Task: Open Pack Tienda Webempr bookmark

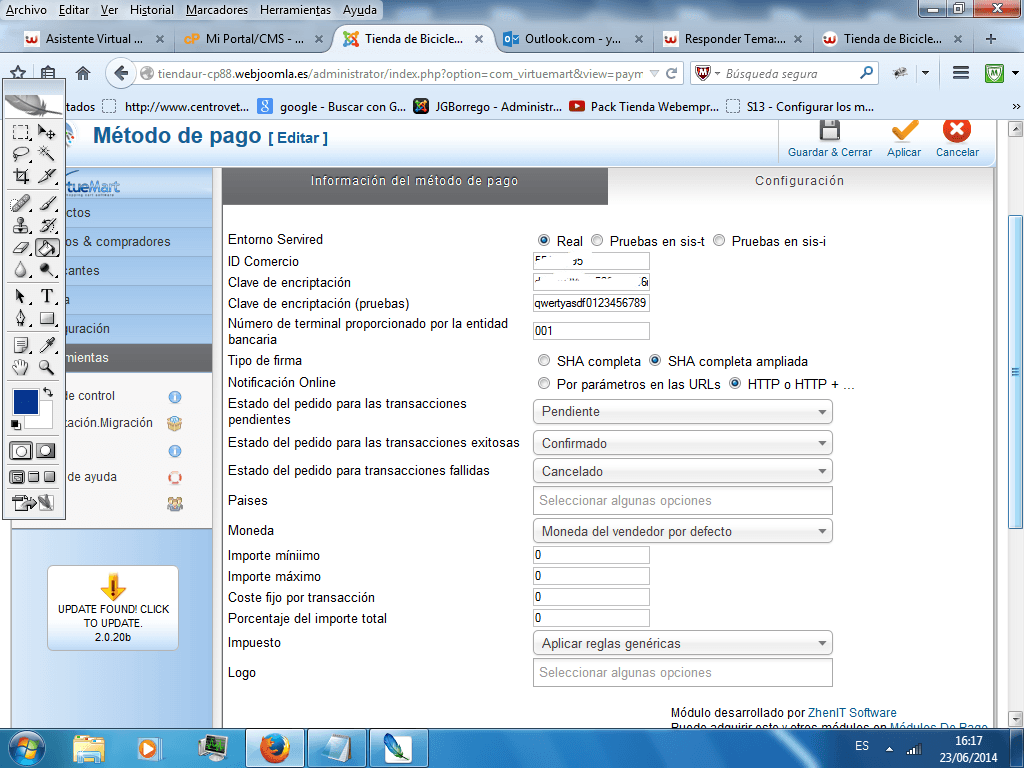Action: coord(642,106)
